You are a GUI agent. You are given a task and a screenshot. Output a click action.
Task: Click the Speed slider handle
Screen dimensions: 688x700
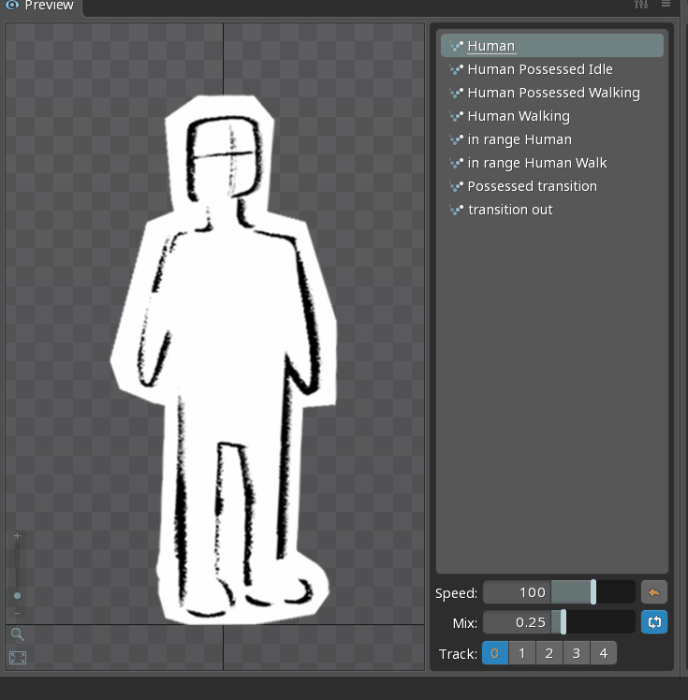593,592
